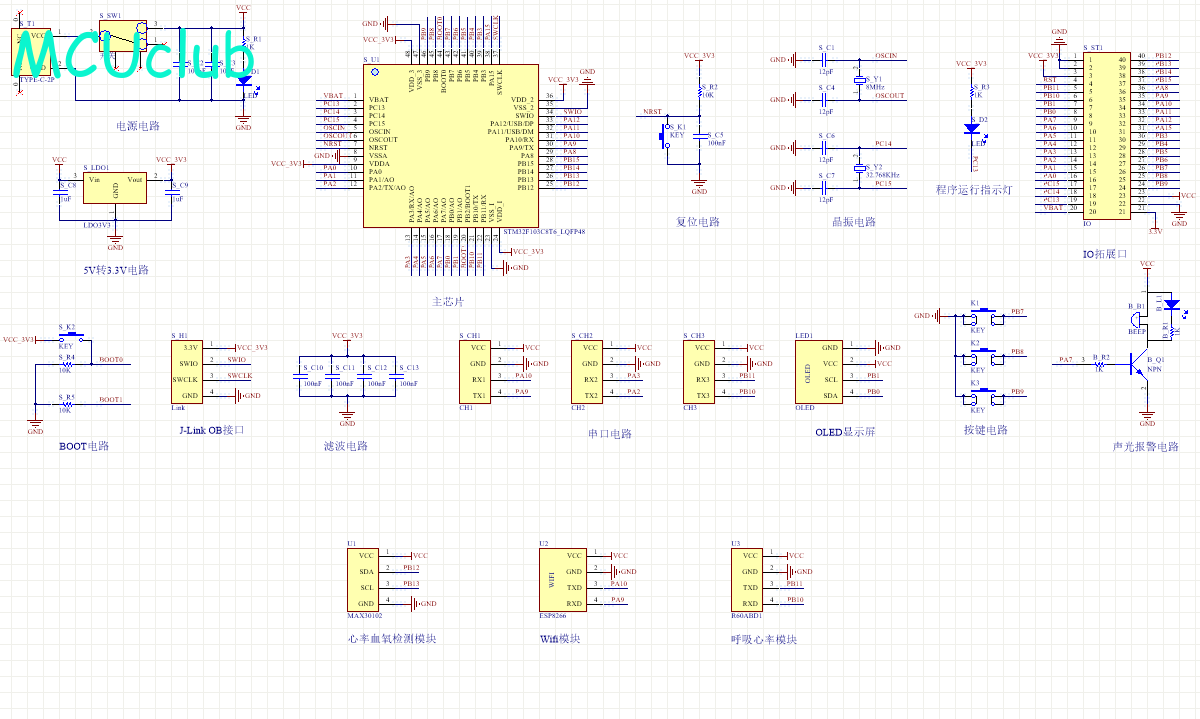Click the BOOT0 net label in the BOOT circuit

(110, 360)
